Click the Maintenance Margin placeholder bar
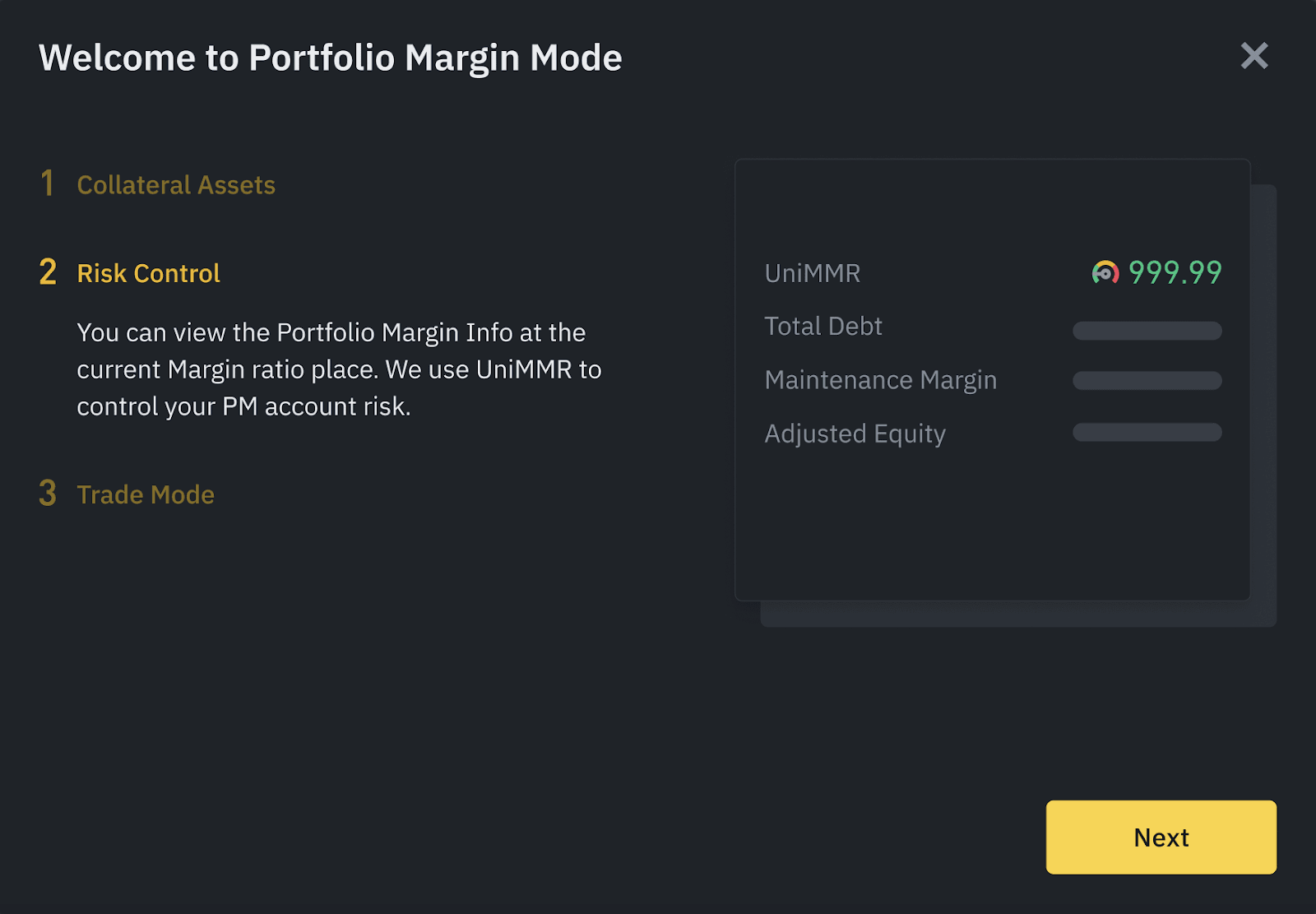 click(1147, 381)
